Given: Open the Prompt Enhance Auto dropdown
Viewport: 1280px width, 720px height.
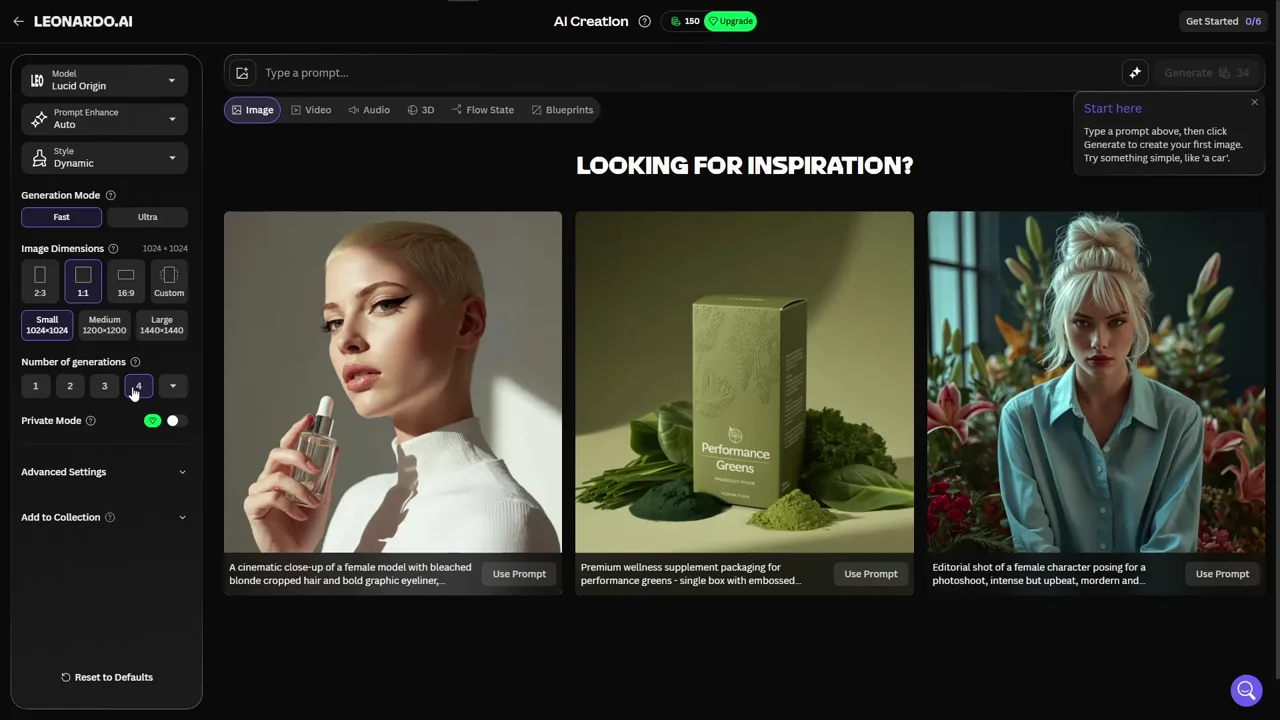Looking at the screenshot, I should click(104, 119).
